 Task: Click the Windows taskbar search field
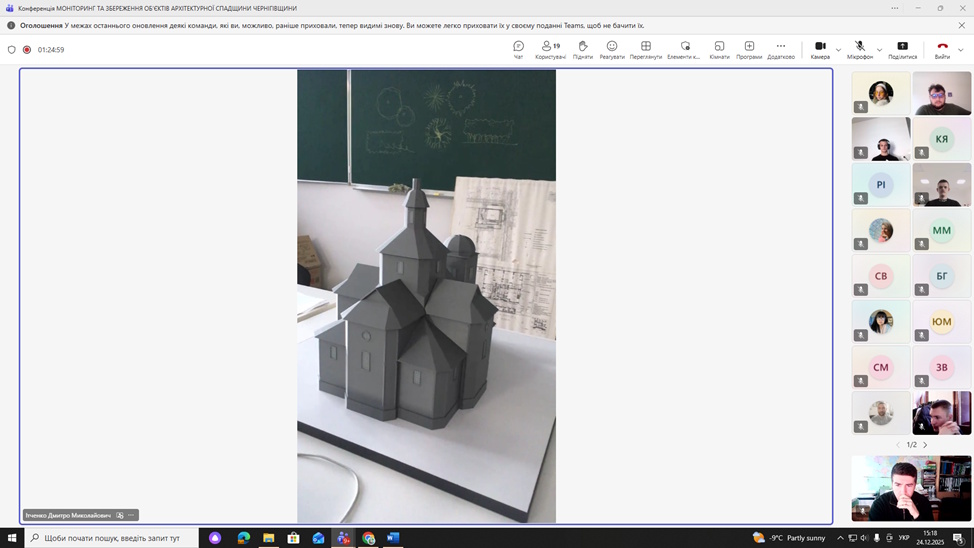click(x=110, y=538)
